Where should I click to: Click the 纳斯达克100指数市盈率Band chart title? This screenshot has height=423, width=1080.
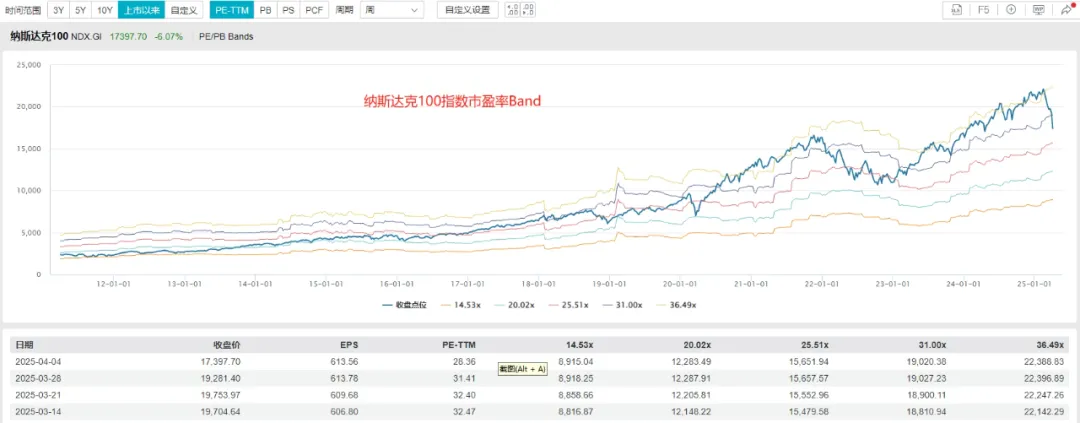(453, 101)
